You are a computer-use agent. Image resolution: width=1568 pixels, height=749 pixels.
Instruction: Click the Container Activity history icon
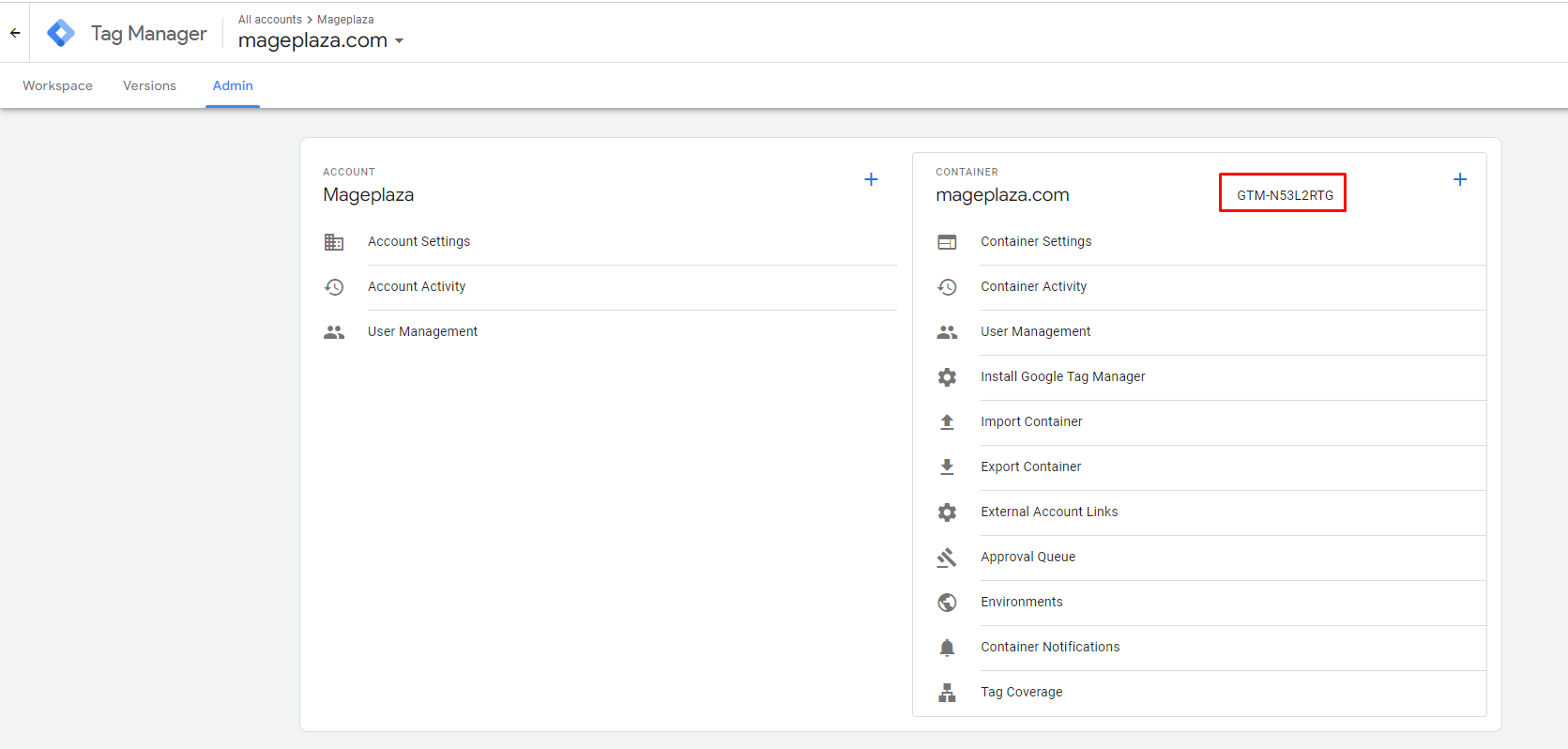pos(947,287)
